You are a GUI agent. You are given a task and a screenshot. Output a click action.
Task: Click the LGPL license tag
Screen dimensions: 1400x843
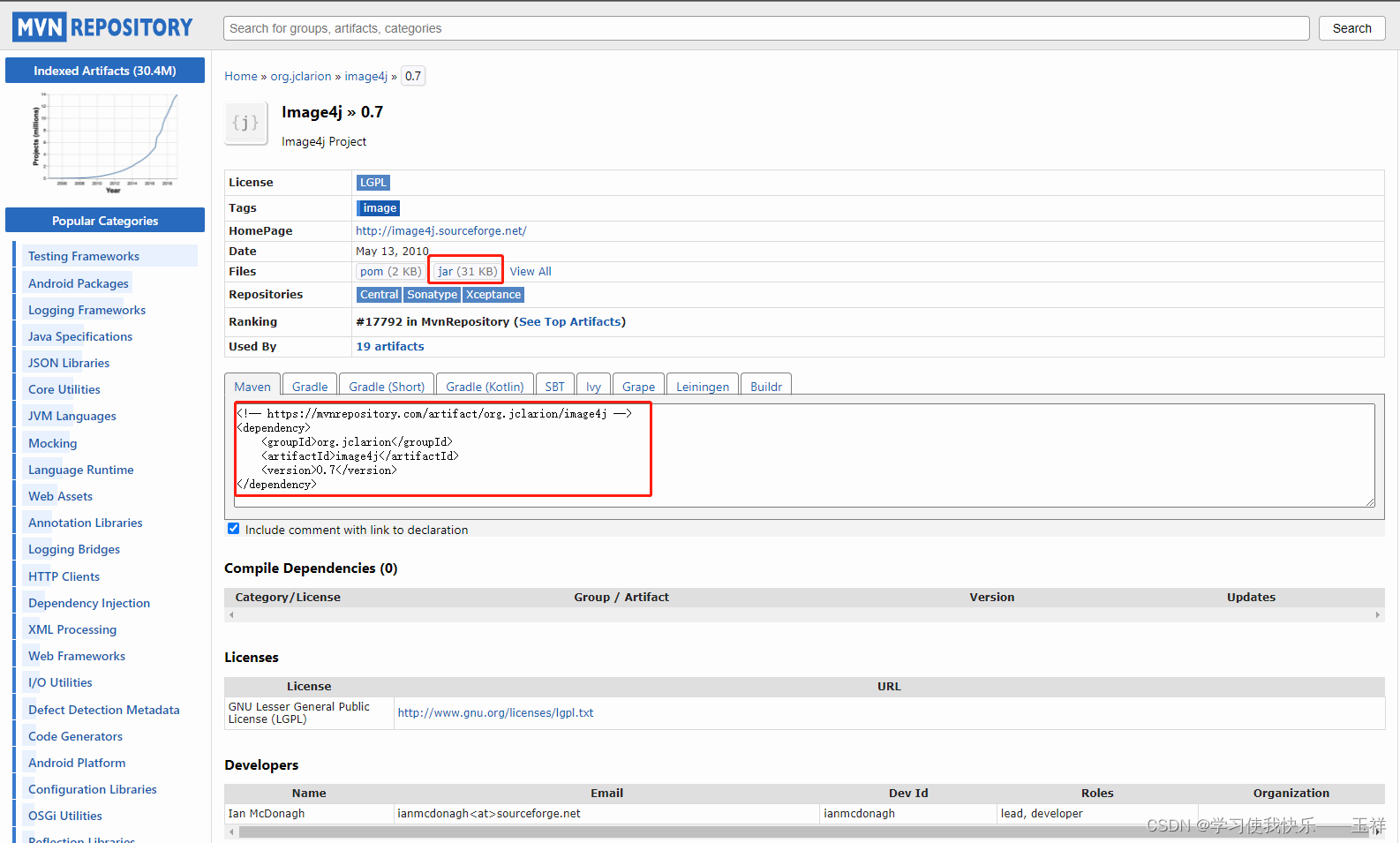[x=373, y=183]
